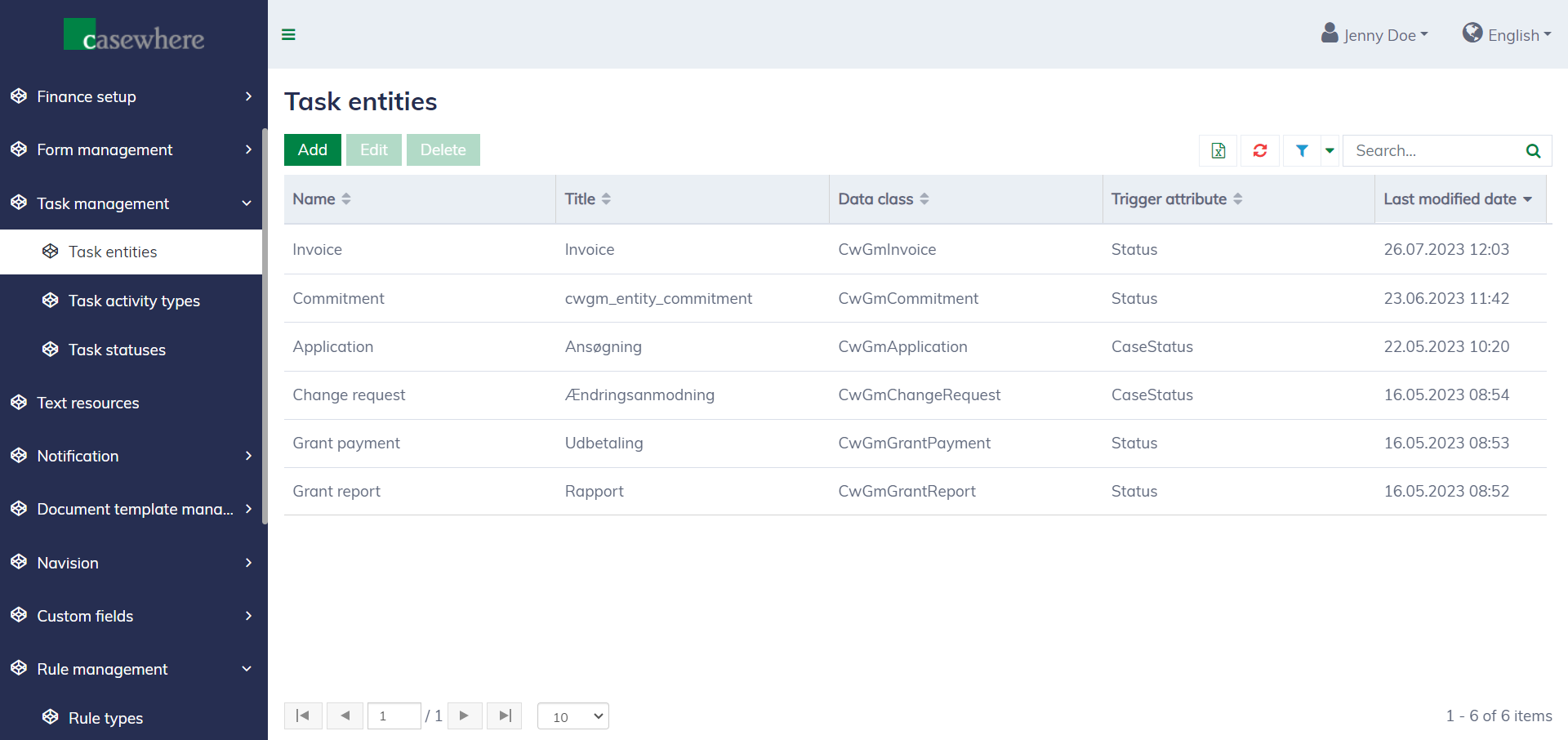
Task: Open Text resources in the sidebar
Action: (x=88, y=403)
